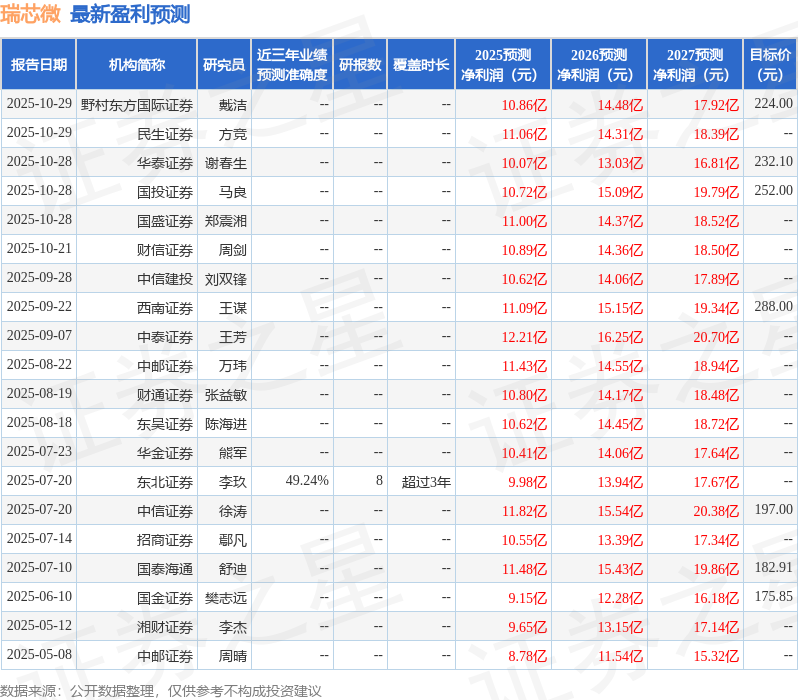
Task: Select the 最新盈利预测 heading text
Action: click(130, 14)
